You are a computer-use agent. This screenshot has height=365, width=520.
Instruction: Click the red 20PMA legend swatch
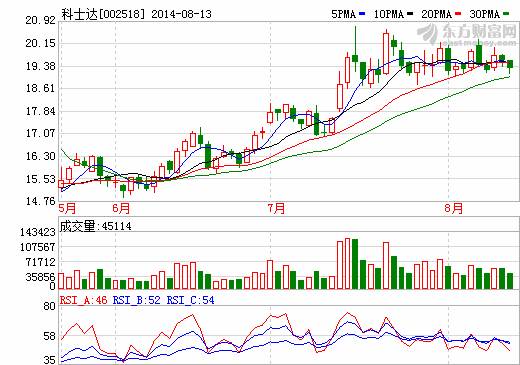tap(458, 14)
